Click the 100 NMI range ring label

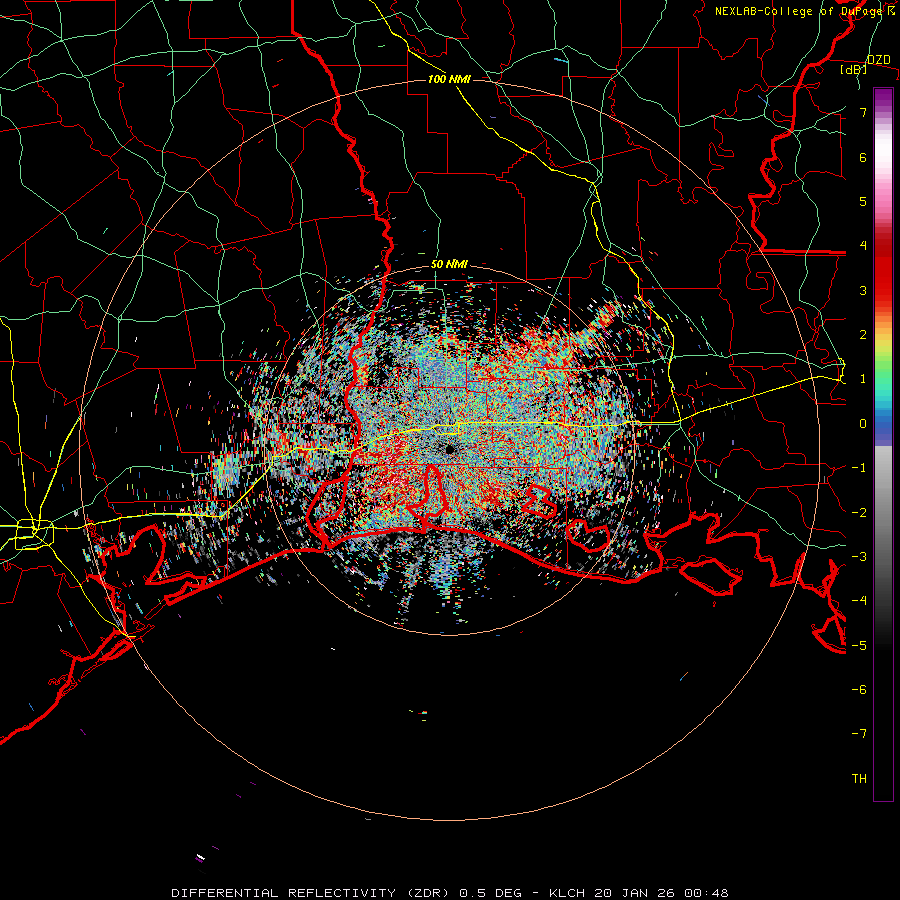[449, 79]
